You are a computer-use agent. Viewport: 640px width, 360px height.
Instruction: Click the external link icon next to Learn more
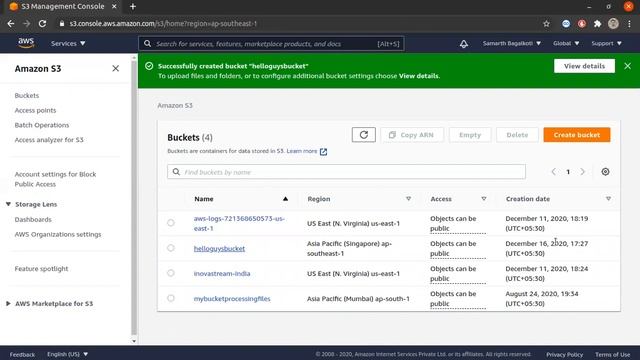coord(323,151)
